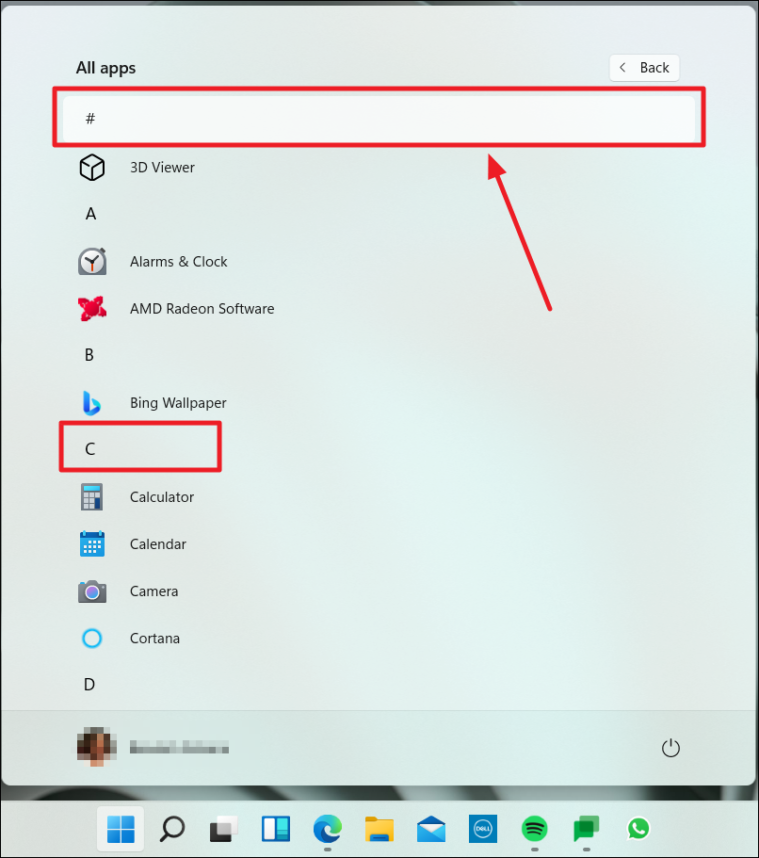759x858 pixels.
Task: Click the letter A section header
Action: [x=91, y=213]
